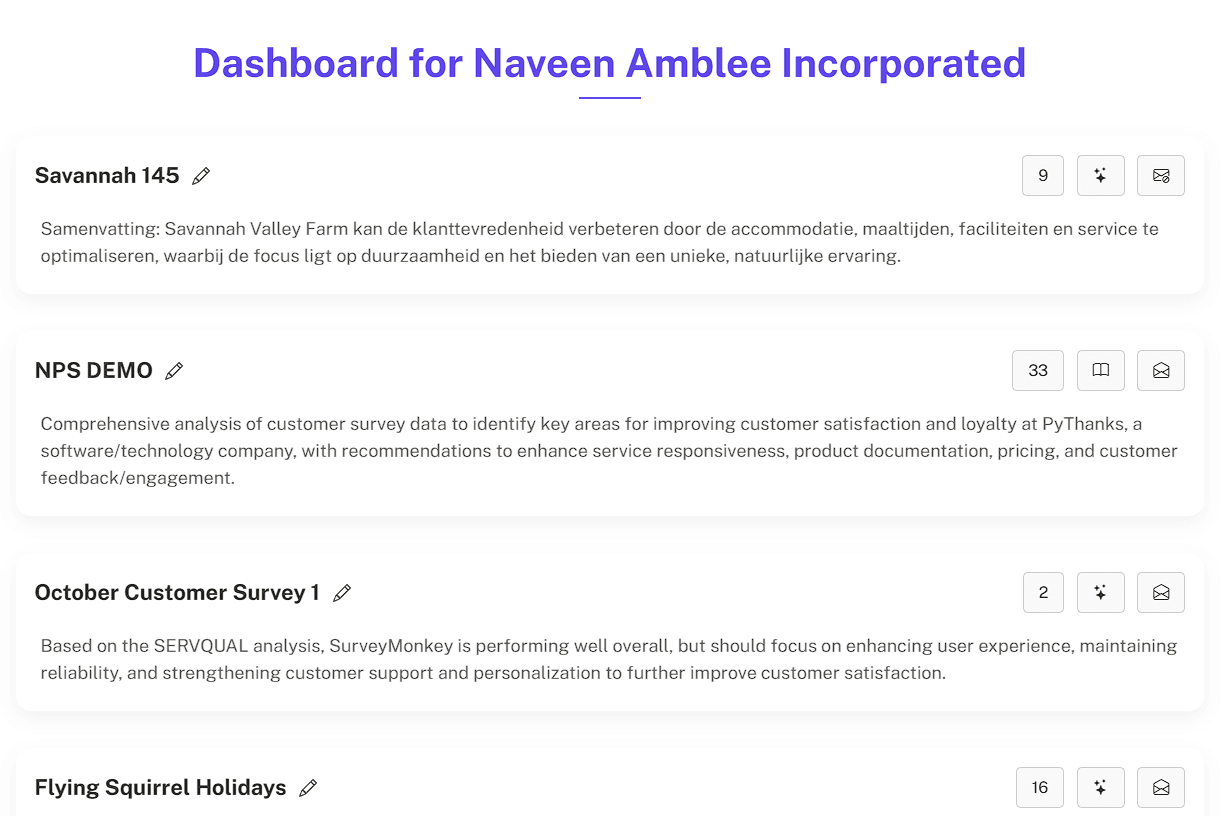Click the open envelope icon for NPS DEMO
Screen dimensions: 1223x816
click(x=1161, y=371)
